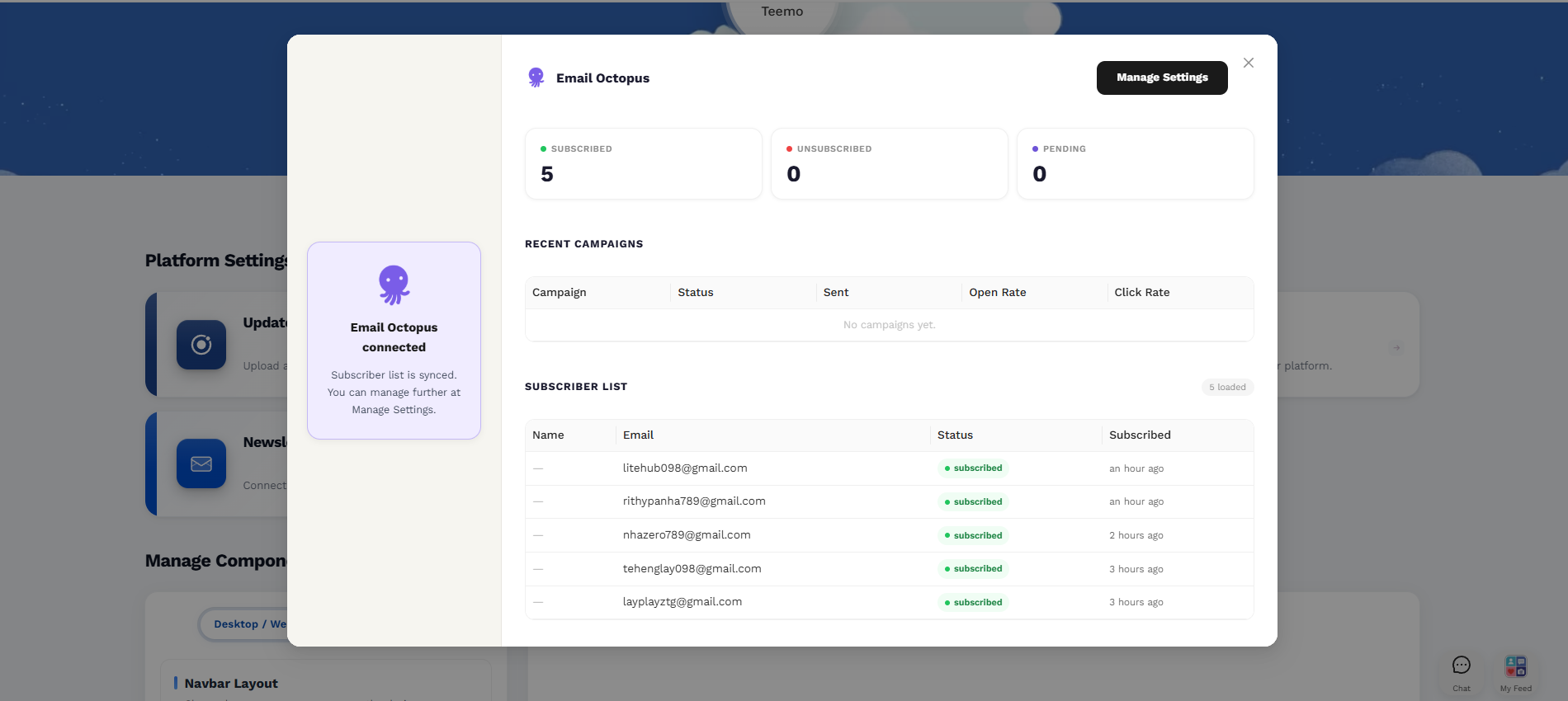Open the My Feed icon
Image resolution: width=1568 pixels, height=701 pixels.
point(1516,666)
